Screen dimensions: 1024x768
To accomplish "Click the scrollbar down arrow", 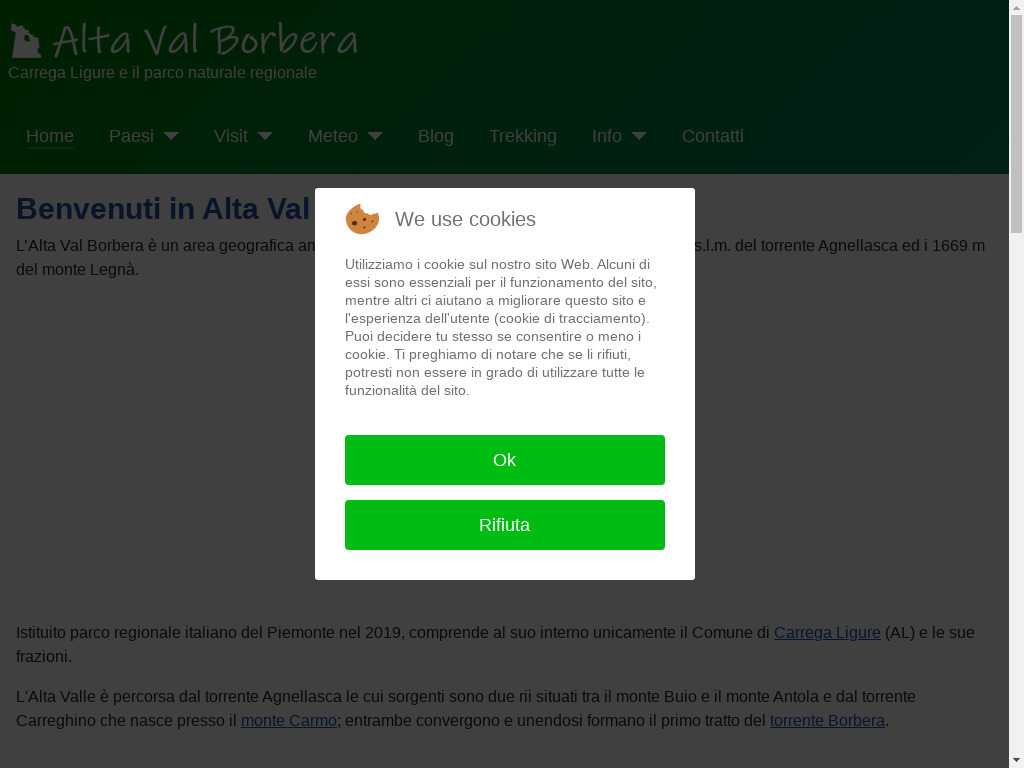I will [x=1016, y=761].
